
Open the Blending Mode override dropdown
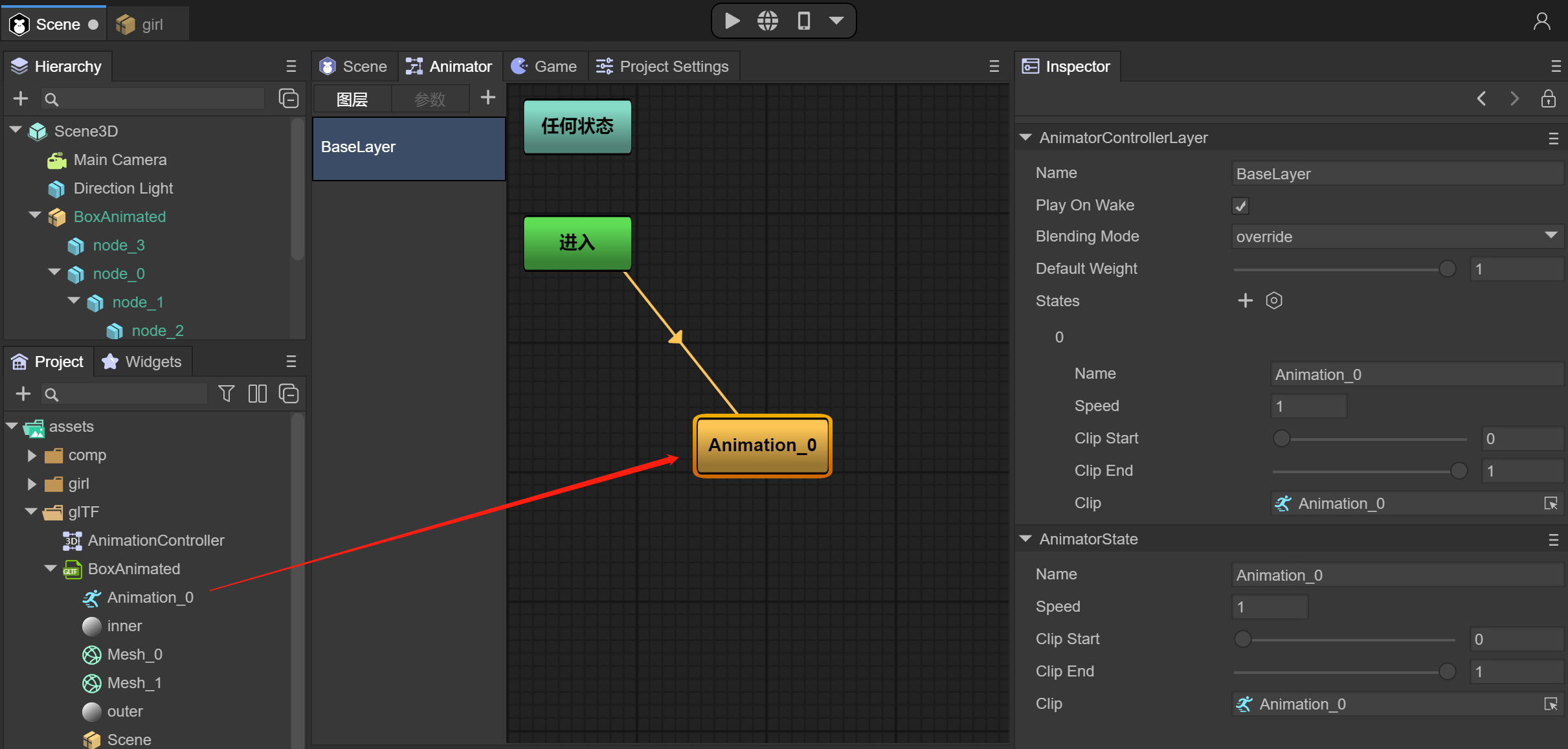[x=1396, y=236]
